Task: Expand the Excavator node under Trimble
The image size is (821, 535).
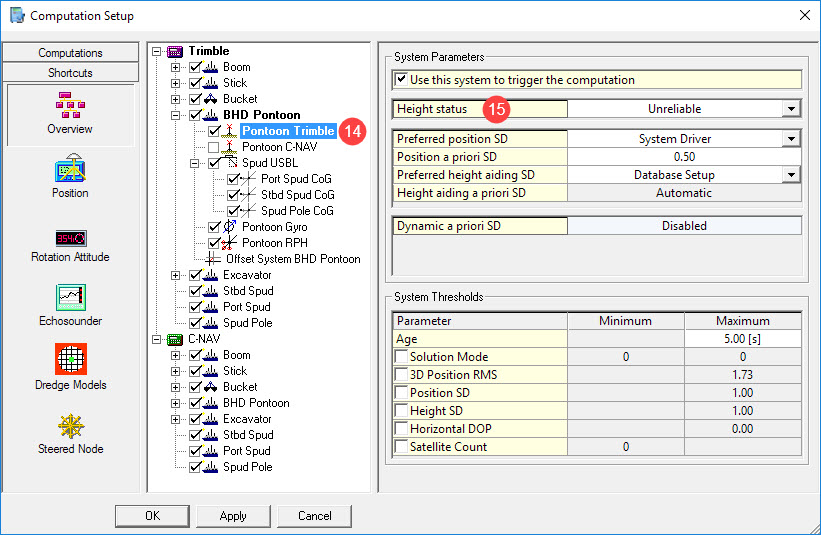Action: pyautogui.click(x=176, y=275)
